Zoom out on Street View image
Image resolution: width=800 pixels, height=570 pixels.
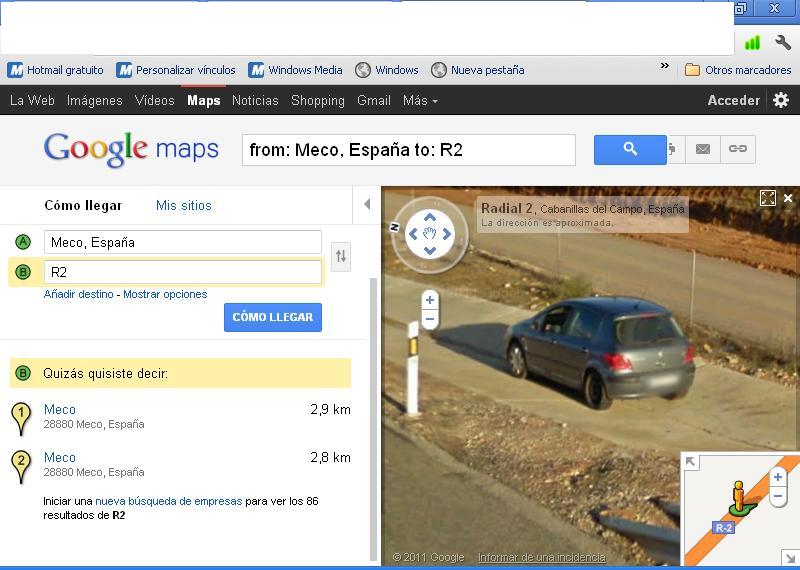pos(430,320)
